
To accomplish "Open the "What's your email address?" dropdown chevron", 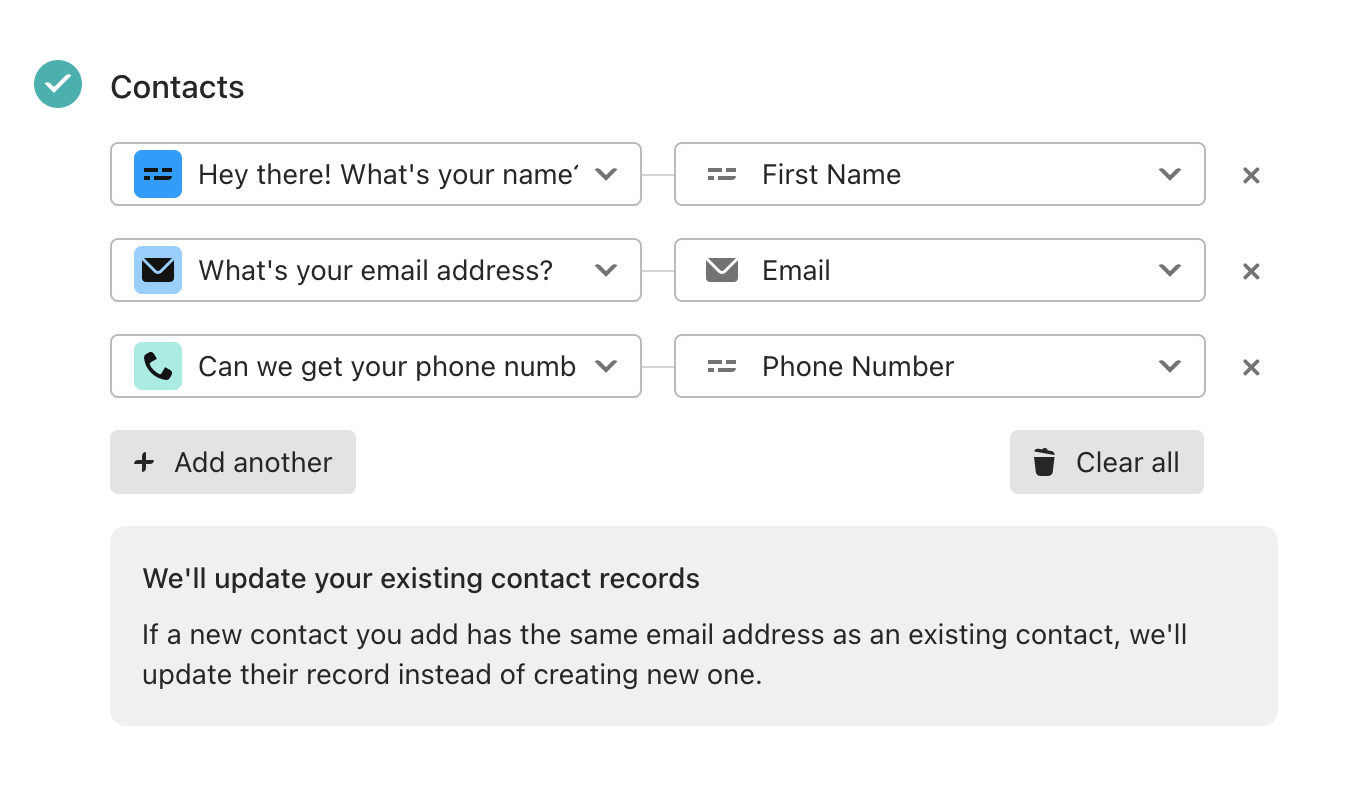I will coord(606,270).
